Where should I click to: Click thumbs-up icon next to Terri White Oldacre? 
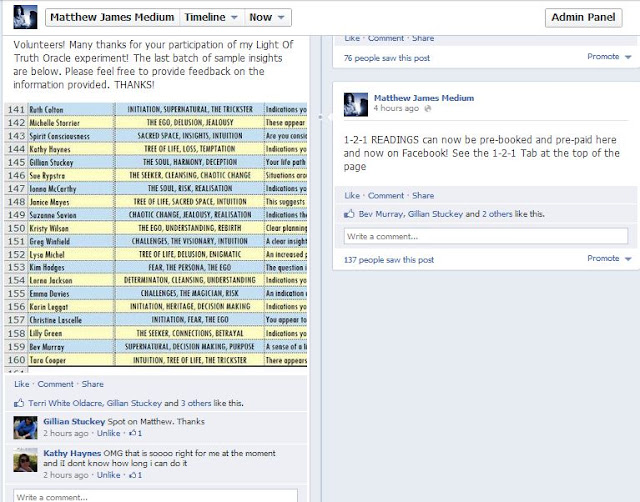pos(19,403)
